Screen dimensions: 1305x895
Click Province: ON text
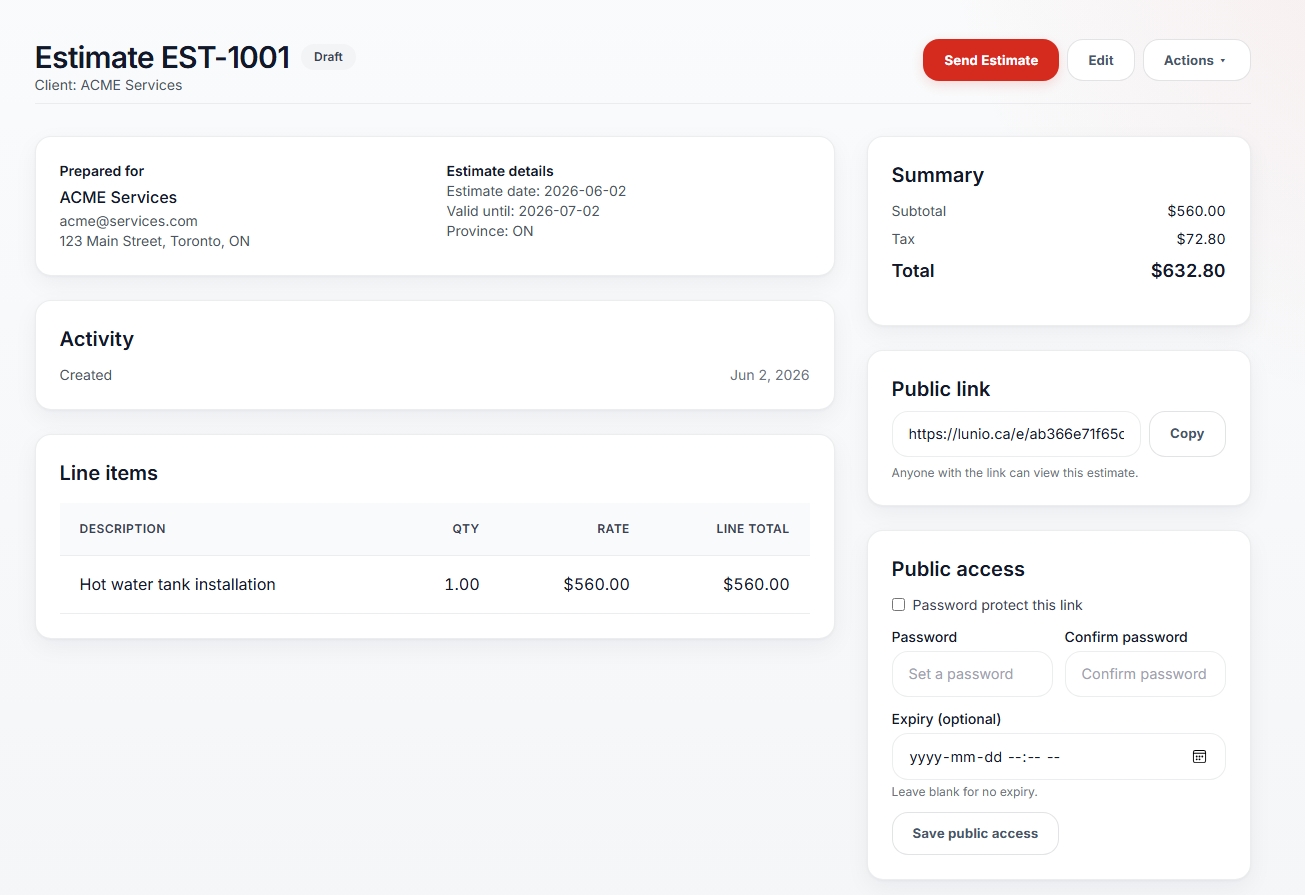[x=490, y=231]
